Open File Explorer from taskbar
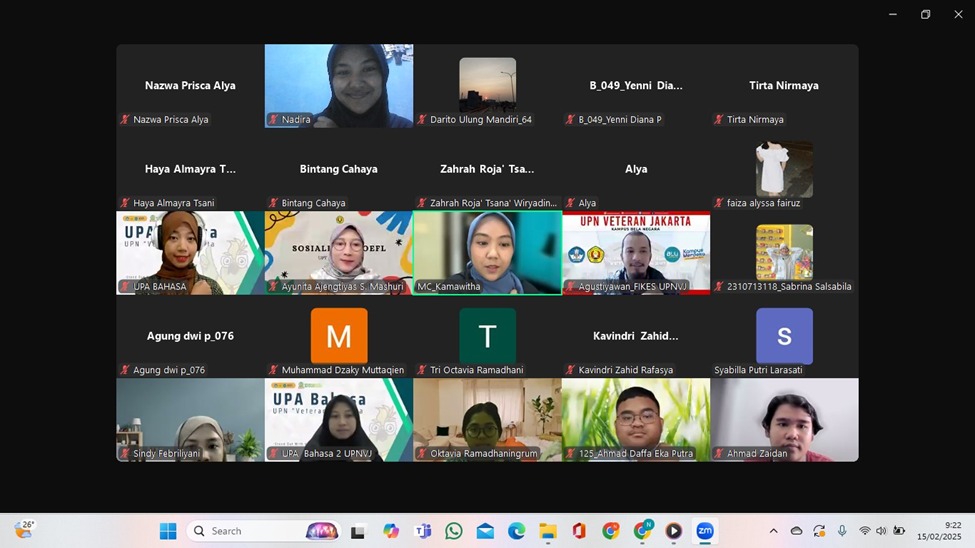The width and height of the screenshot is (975, 548). 547,531
